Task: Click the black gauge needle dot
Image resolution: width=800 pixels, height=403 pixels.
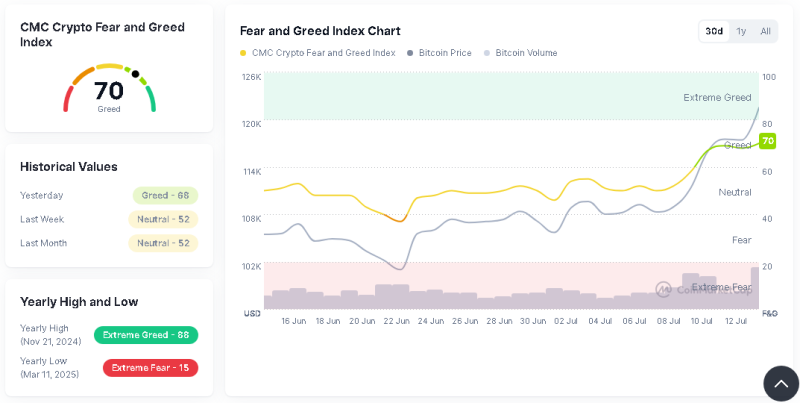Action: click(x=135, y=74)
